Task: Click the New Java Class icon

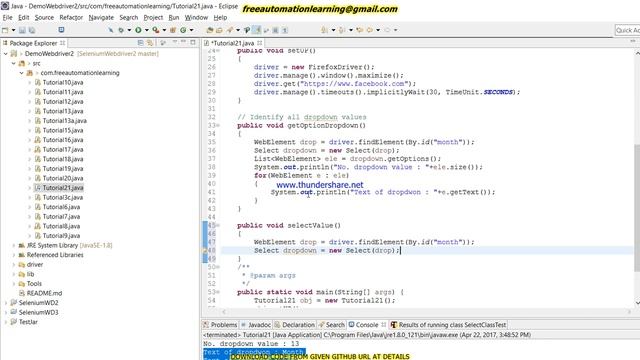Action: tap(183, 30)
